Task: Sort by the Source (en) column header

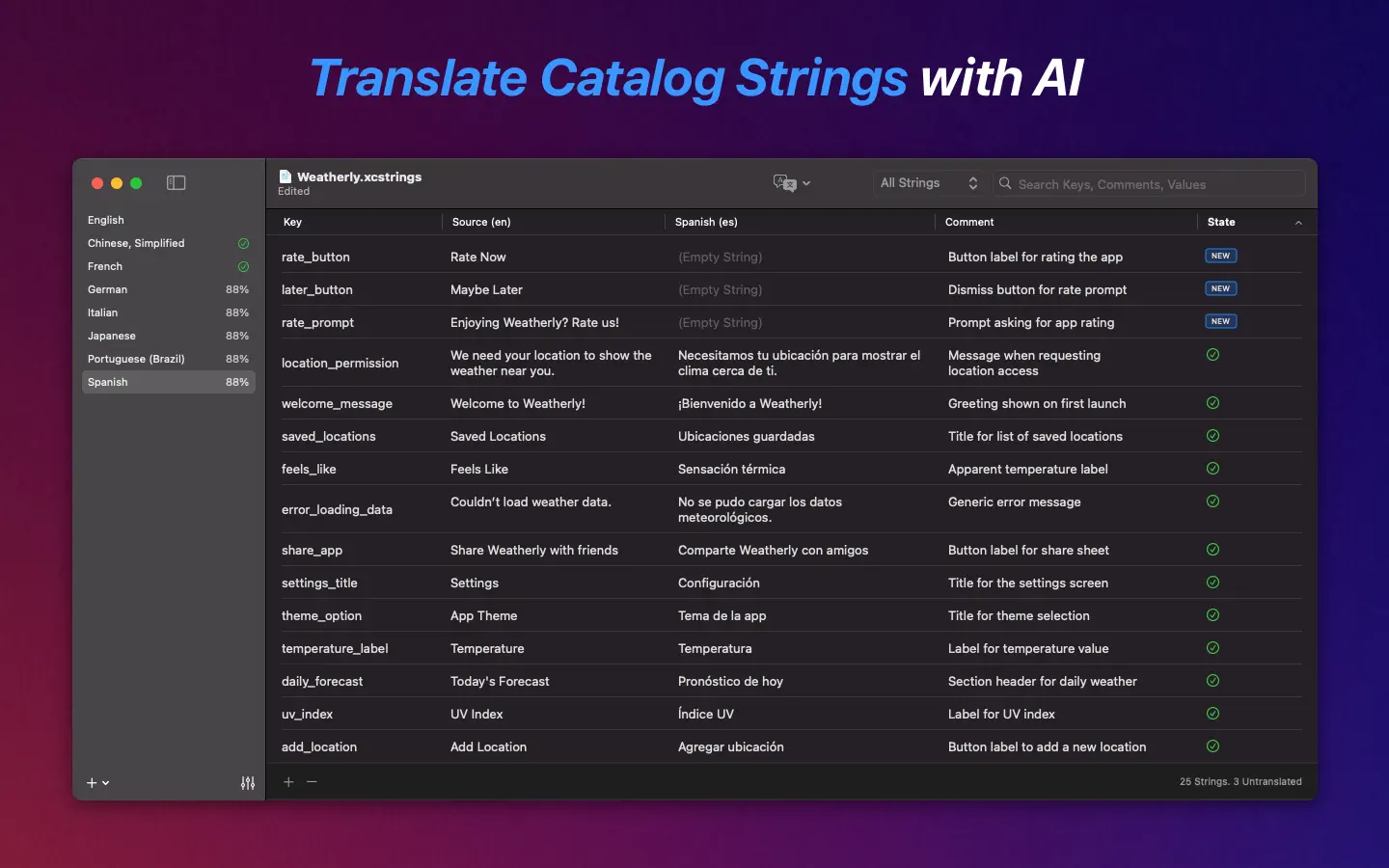Action: [x=554, y=222]
